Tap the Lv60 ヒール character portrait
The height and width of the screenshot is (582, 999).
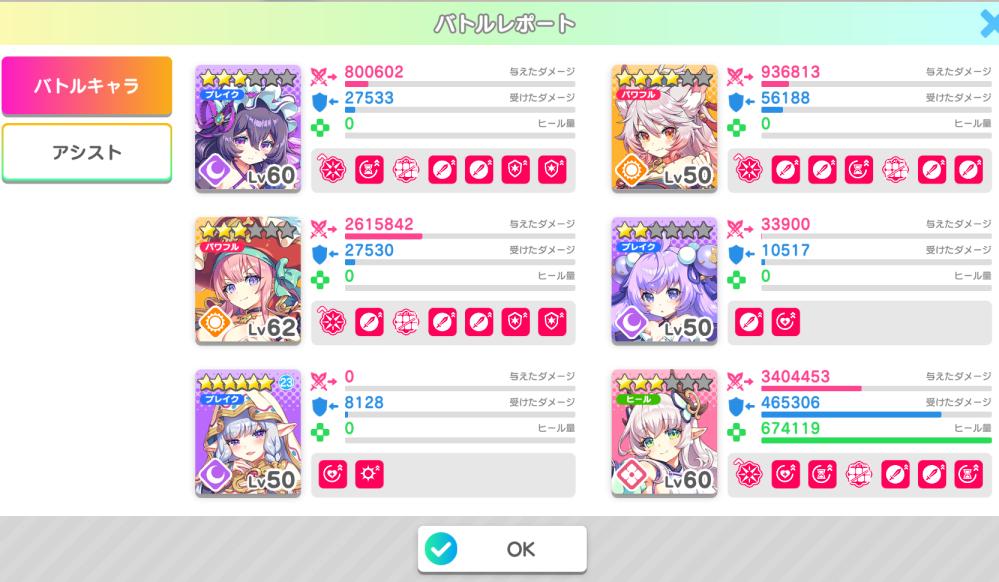tap(665, 433)
